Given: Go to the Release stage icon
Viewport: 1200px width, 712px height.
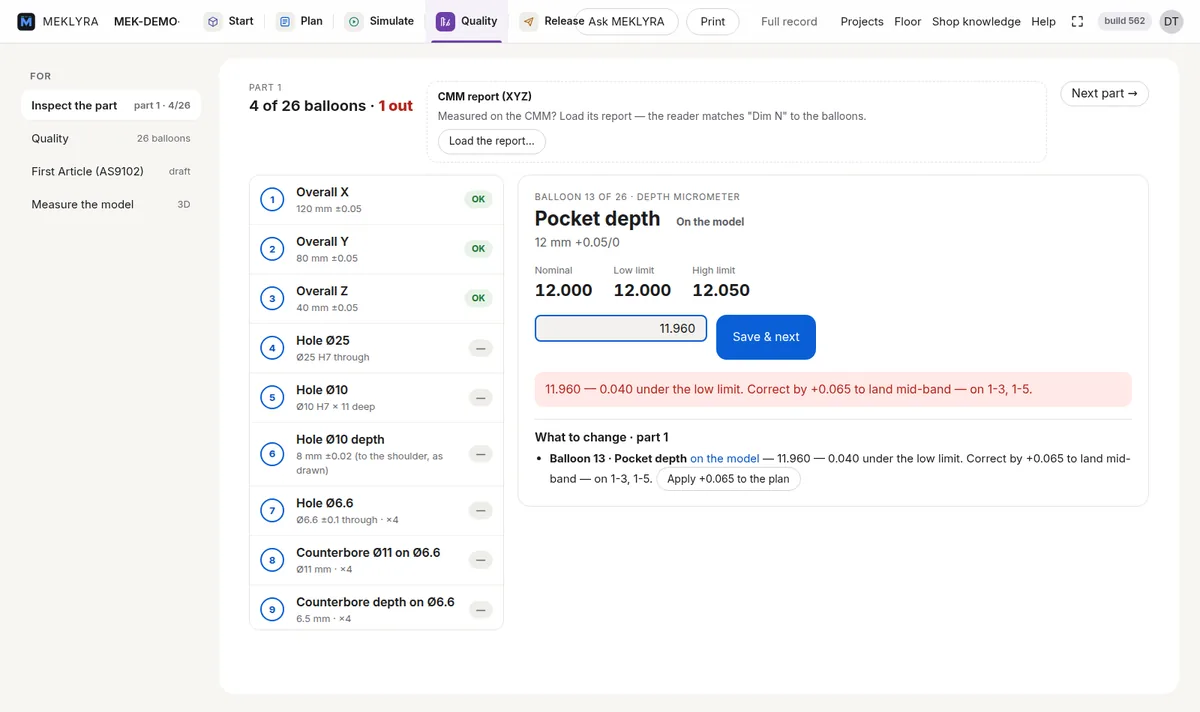Looking at the screenshot, I should pos(528,21).
